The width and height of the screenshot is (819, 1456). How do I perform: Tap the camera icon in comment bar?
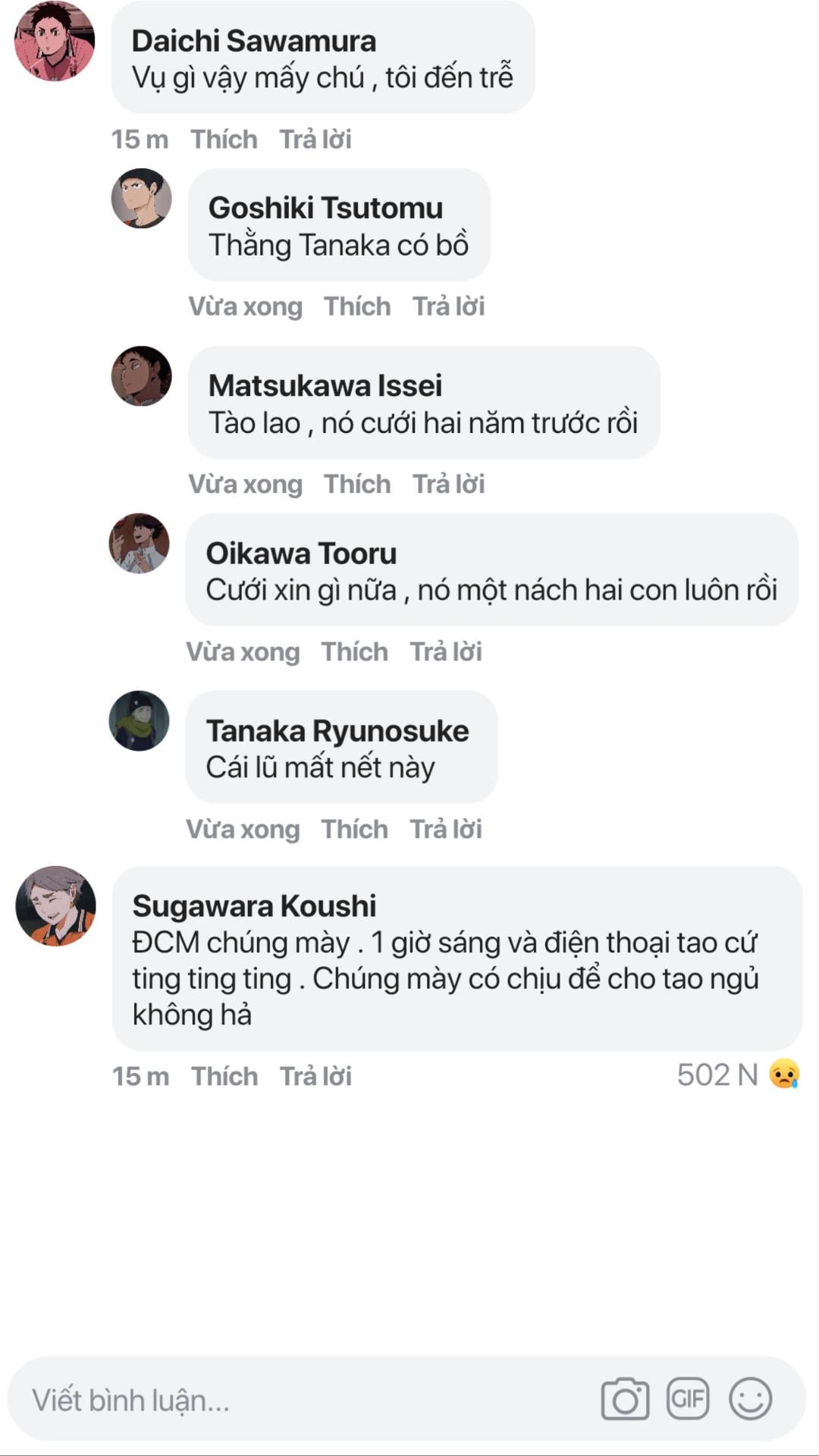[625, 1399]
